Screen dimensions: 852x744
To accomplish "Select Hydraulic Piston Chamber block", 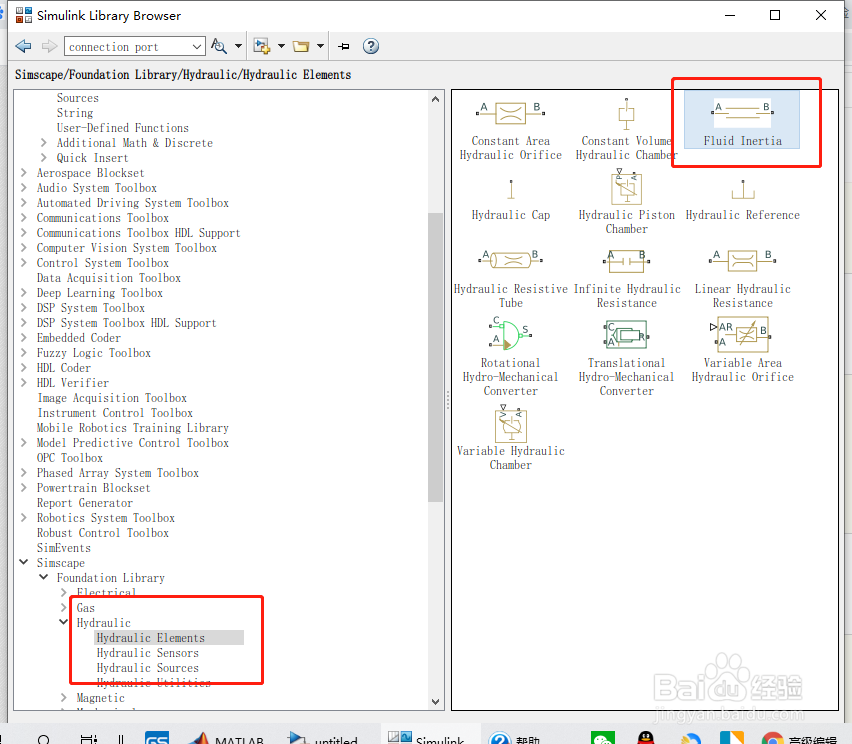I will pyautogui.click(x=627, y=202).
